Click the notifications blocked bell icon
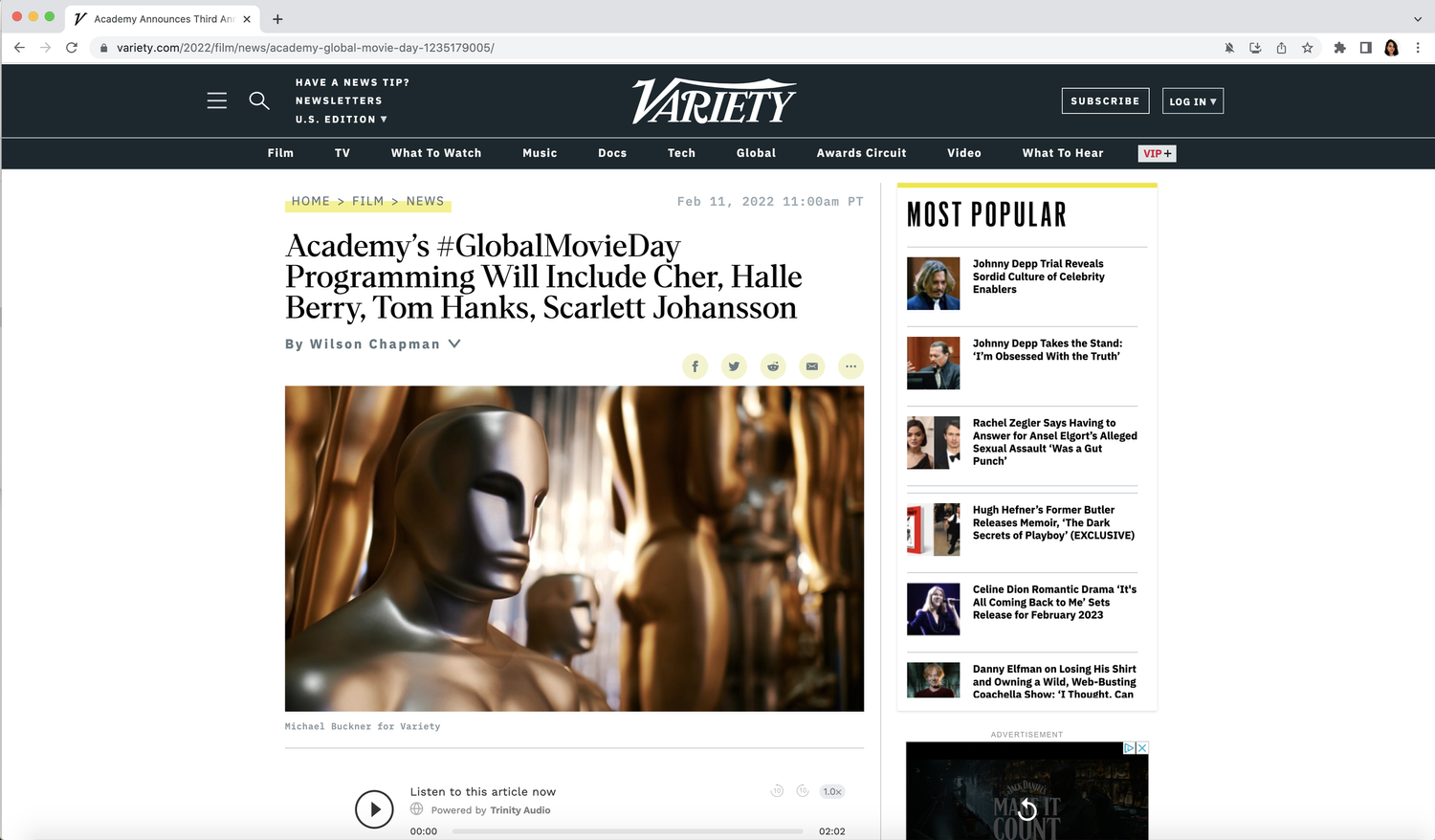The image size is (1435, 840). 1229,48
